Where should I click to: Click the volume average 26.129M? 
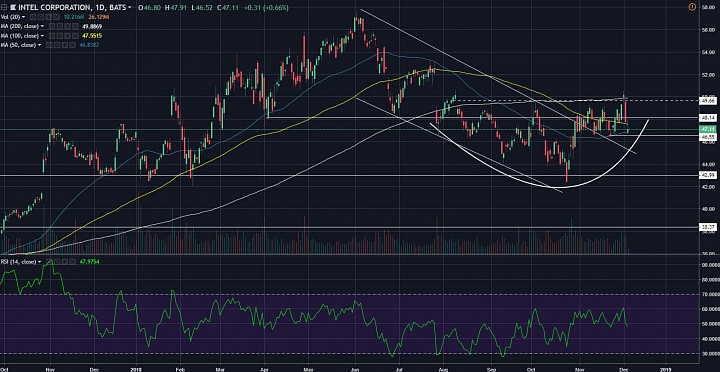click(99, 17)
